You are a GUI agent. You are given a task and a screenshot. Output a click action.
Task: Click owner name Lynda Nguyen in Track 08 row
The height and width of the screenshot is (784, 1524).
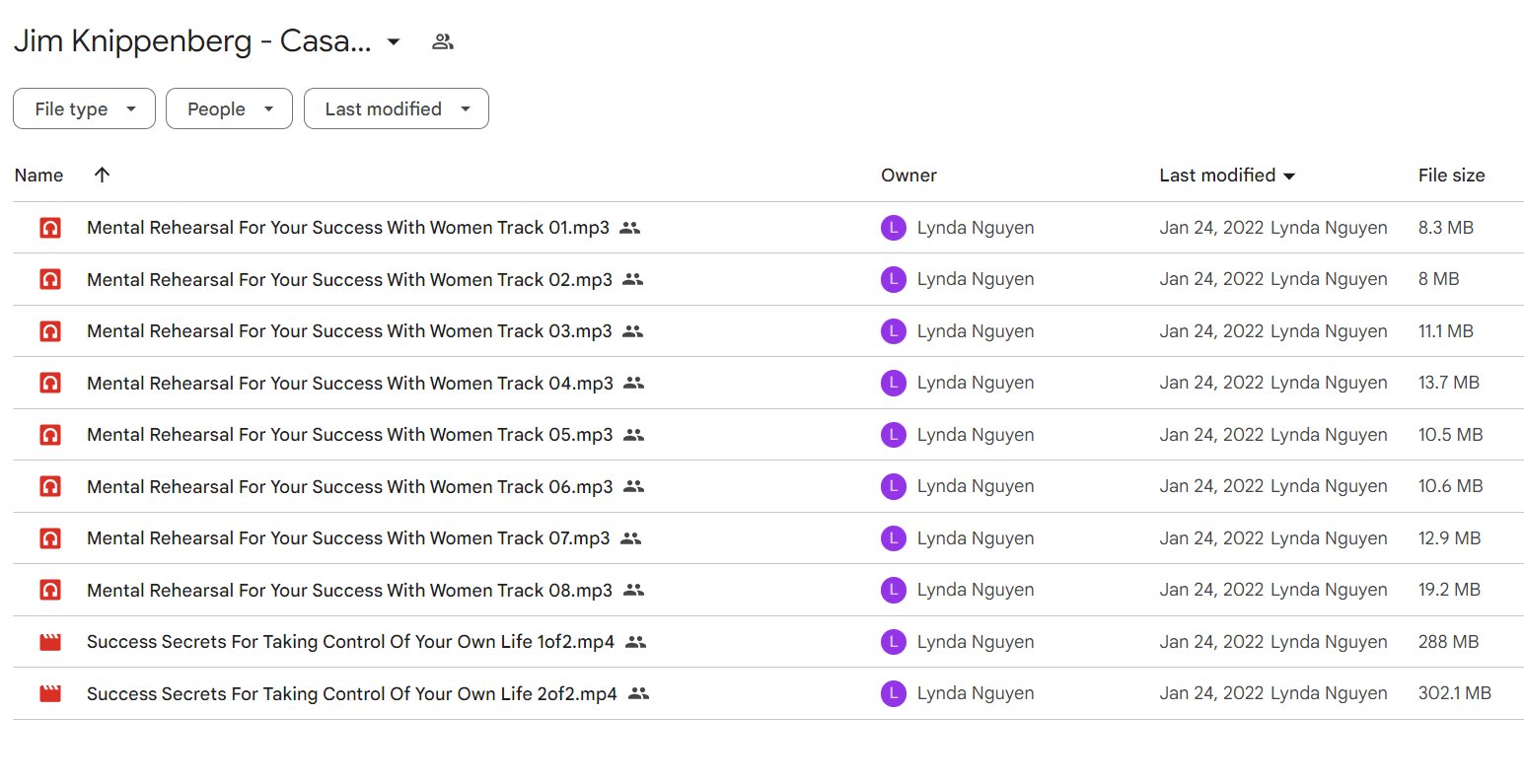976,590
